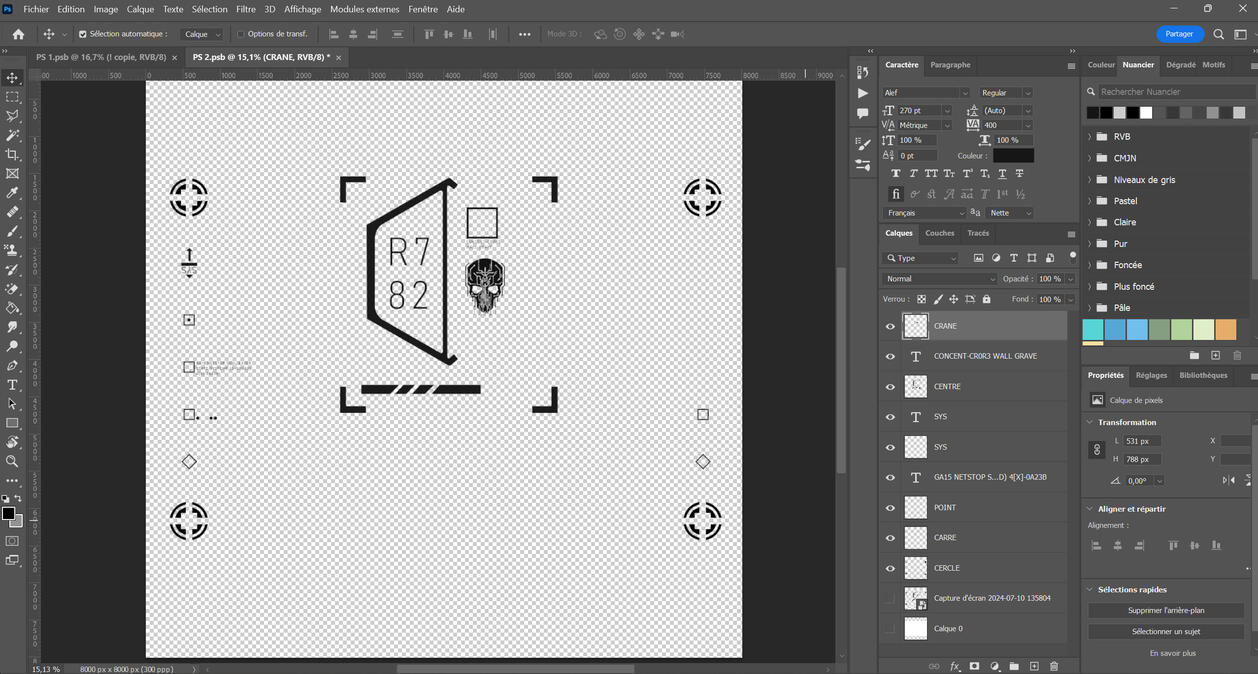
Task: Click the Supprimer l'arrière-plan button
Action: [1165, 610]
